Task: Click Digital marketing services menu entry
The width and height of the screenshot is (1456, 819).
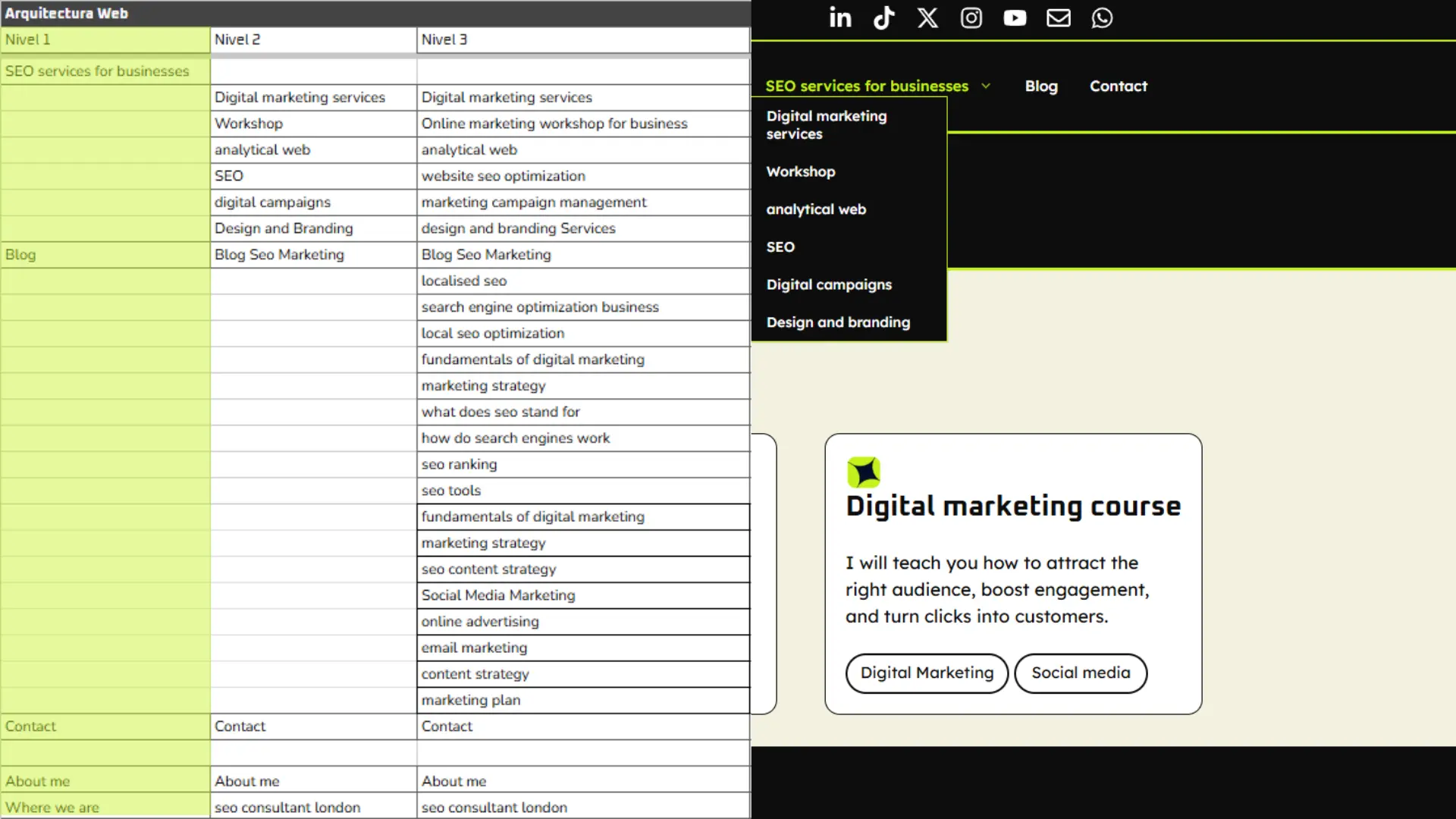Action: point(827,124)
